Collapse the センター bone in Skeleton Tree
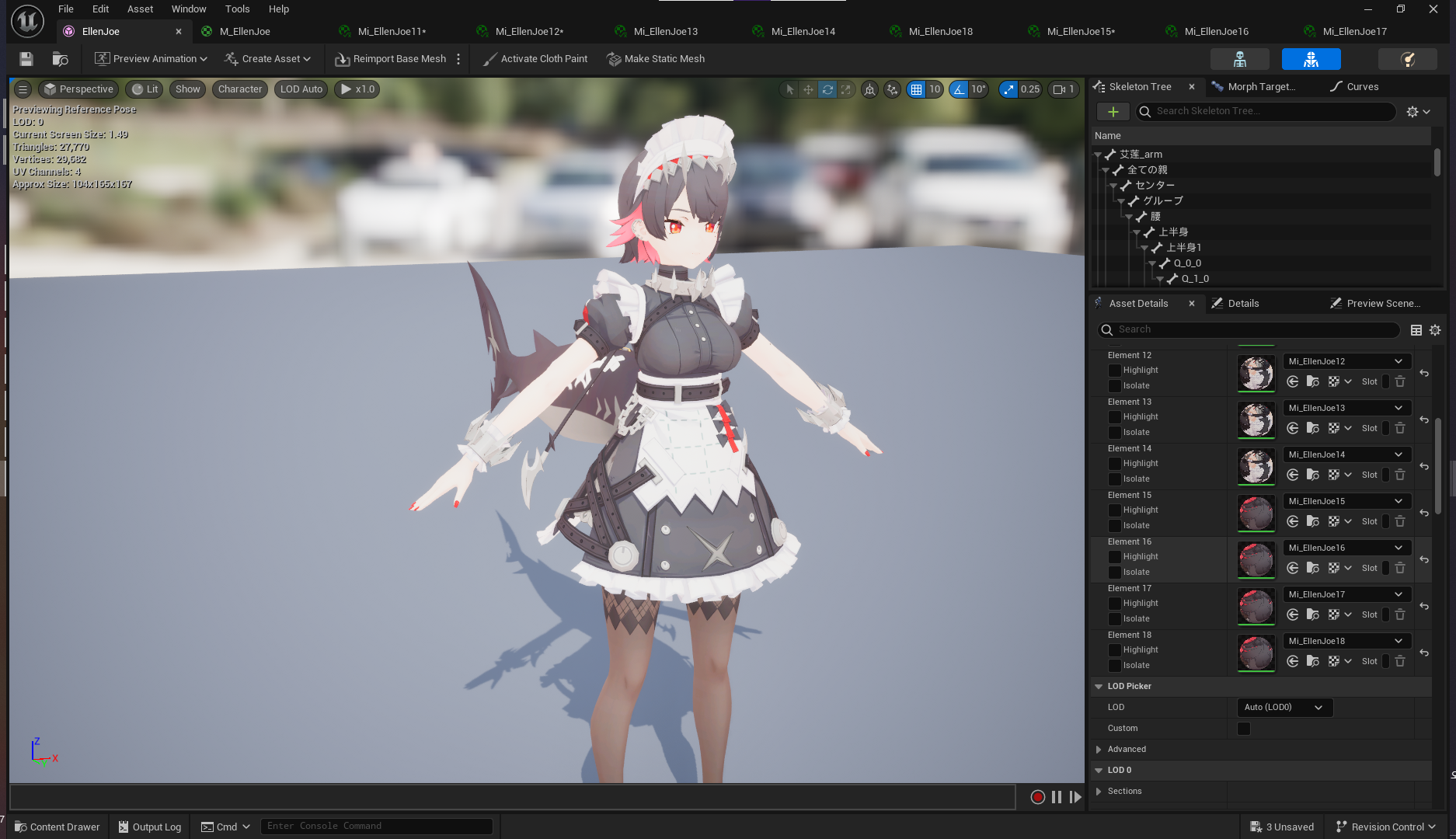1456x839 pixels. tap(1113, 186)
